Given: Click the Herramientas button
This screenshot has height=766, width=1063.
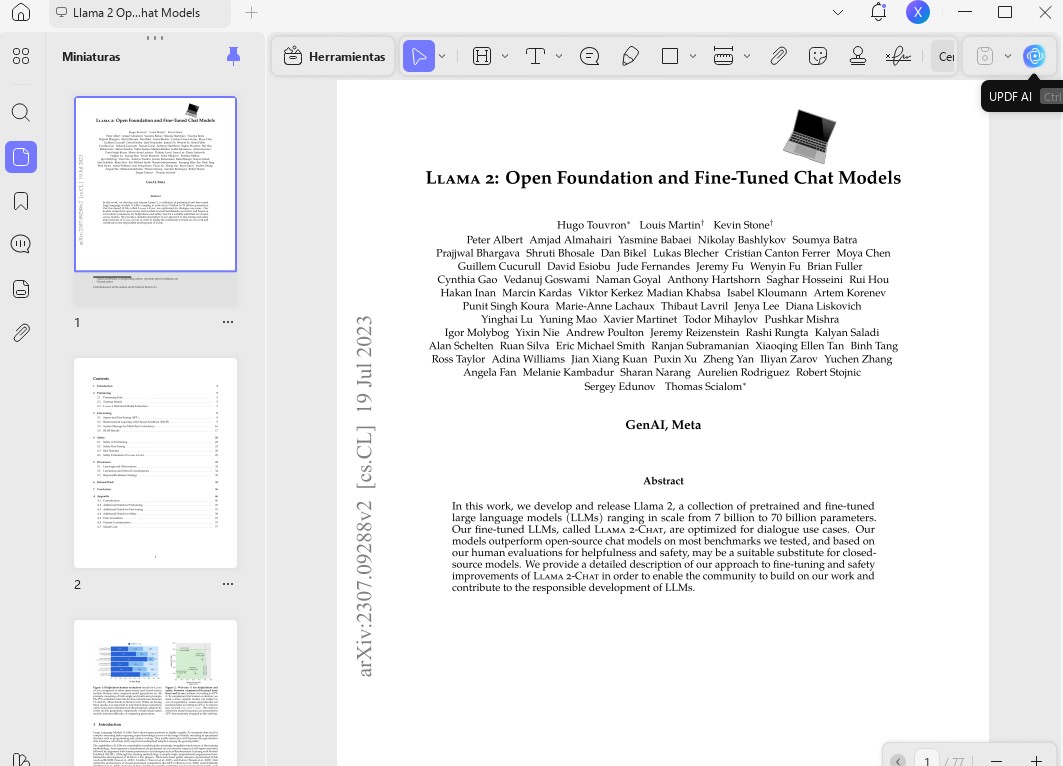Looking at the screenshot, I should point(335,56).
